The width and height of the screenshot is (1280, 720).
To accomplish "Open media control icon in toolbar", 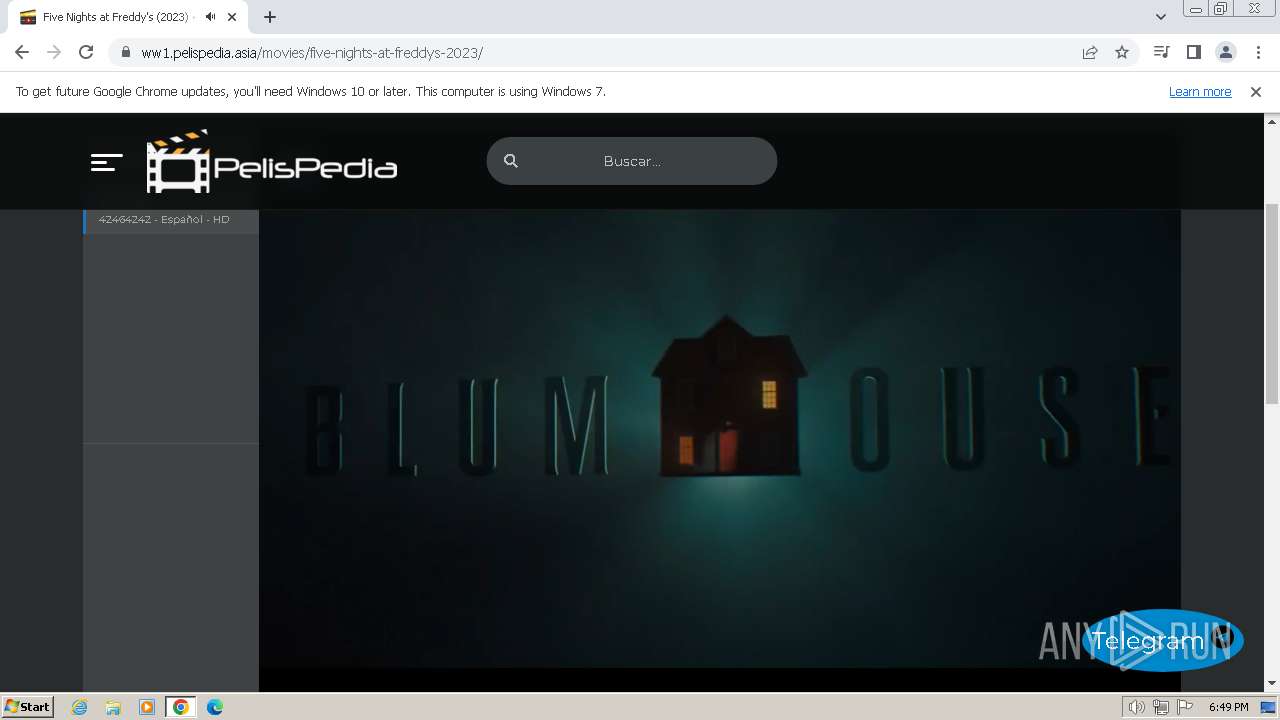I will 1161,52.
